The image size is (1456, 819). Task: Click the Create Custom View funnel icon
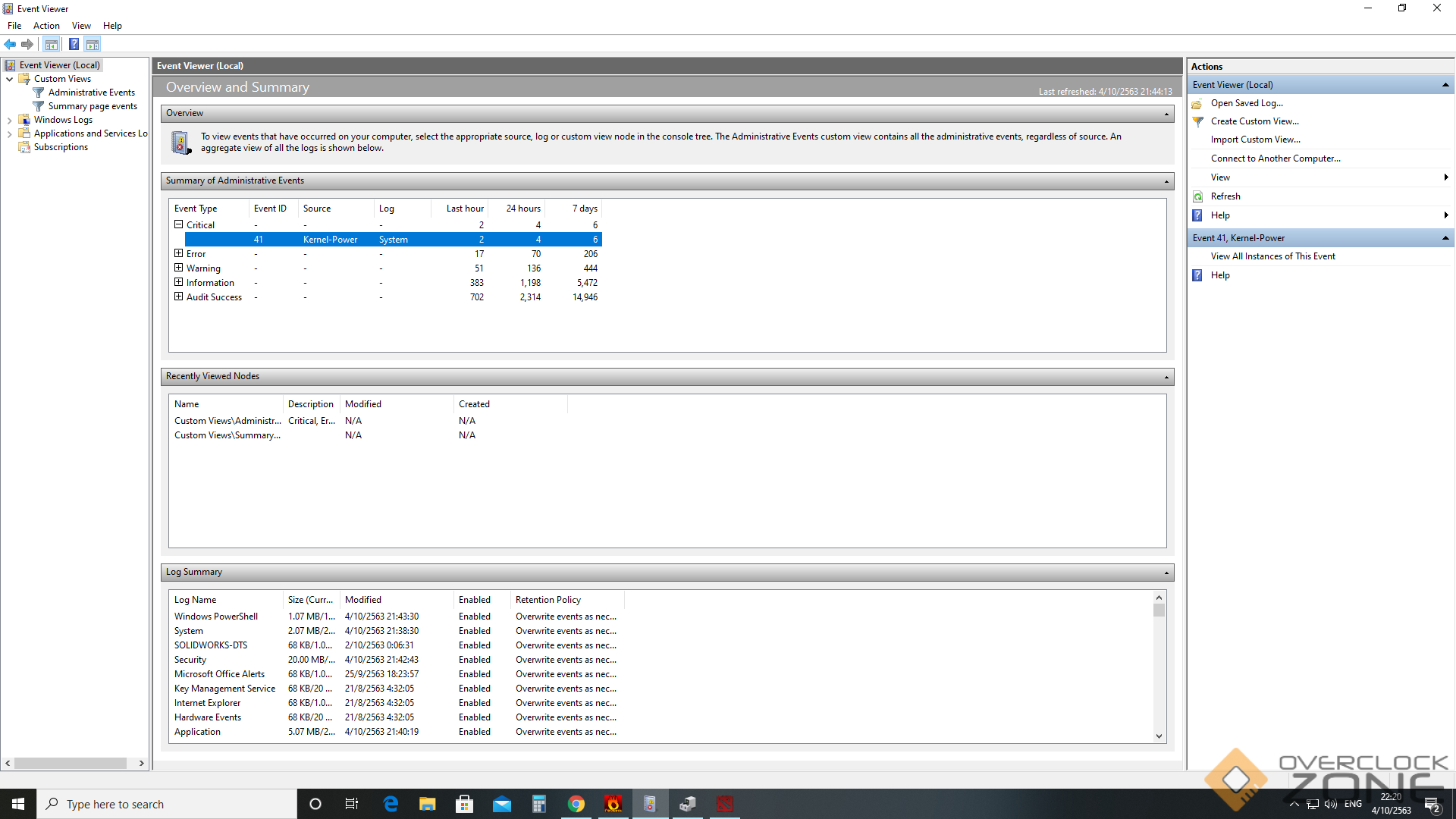pyautogui.click(x=1198, y=121)
